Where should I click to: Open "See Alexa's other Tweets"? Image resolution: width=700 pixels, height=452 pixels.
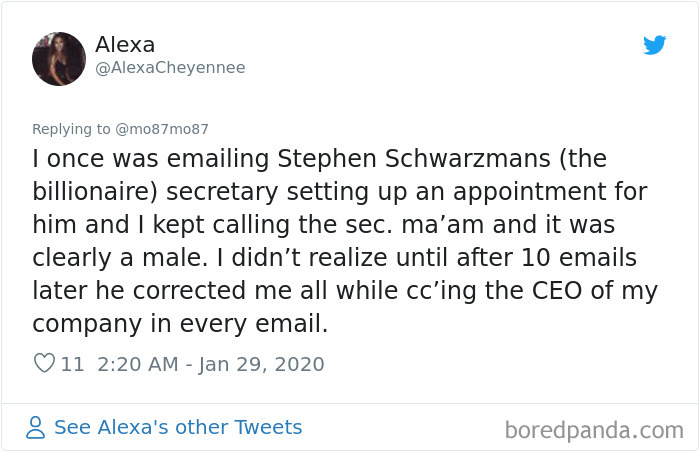tap(177, 428)
